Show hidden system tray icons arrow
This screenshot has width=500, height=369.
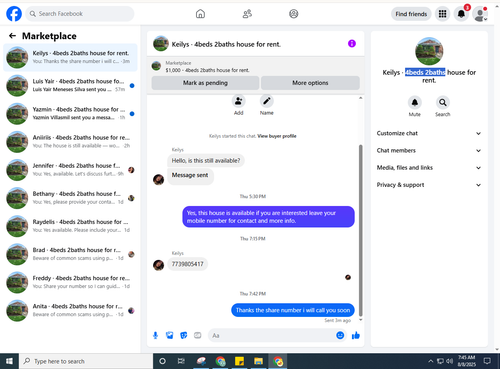point(431,361)
